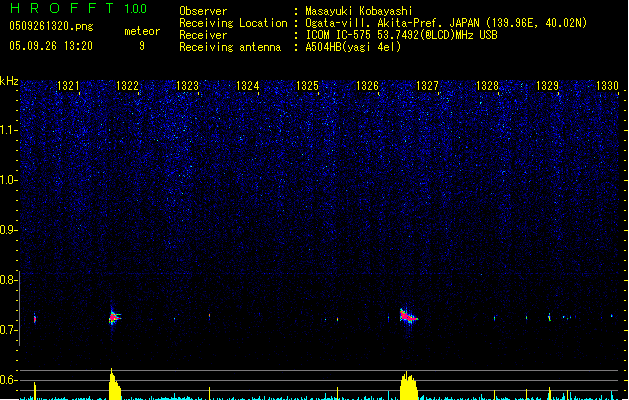Click the 0.6 kHz frequency label
Screen dimensions: 629x400
pyautogui.click(x=8, y=380)
